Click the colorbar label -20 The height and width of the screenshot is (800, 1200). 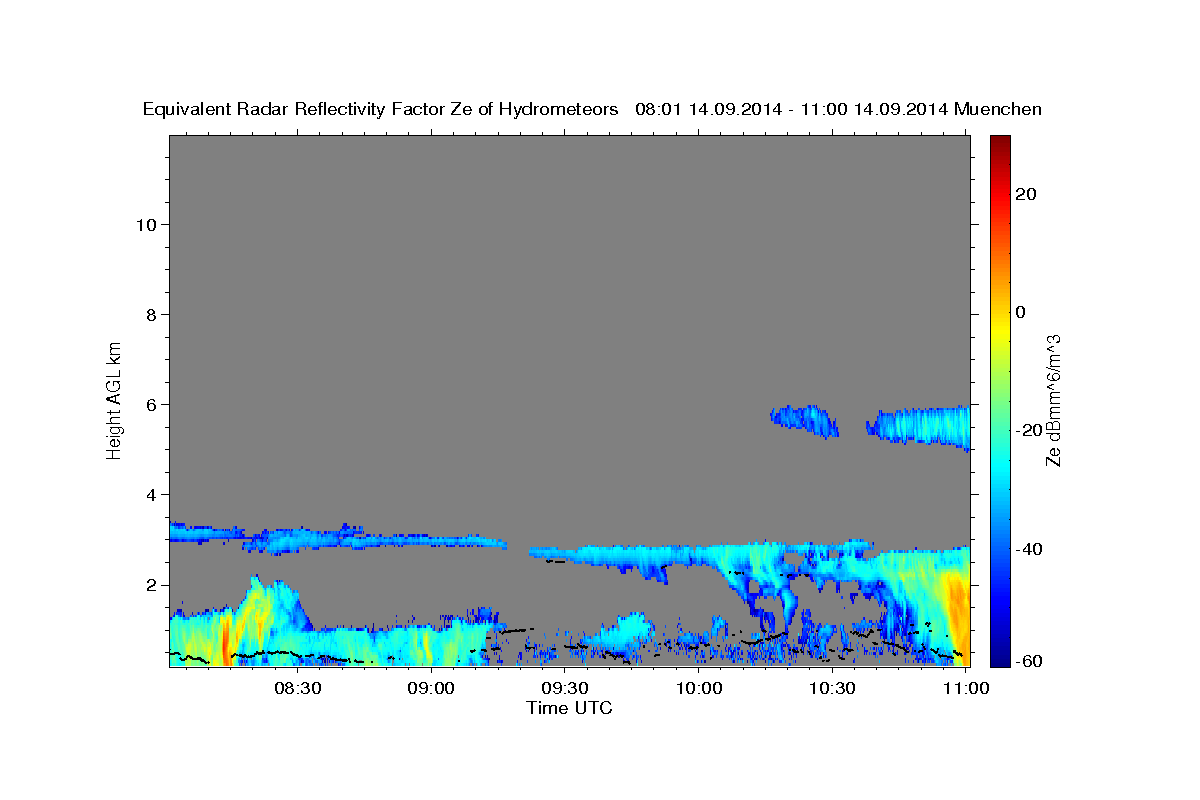1028,430
